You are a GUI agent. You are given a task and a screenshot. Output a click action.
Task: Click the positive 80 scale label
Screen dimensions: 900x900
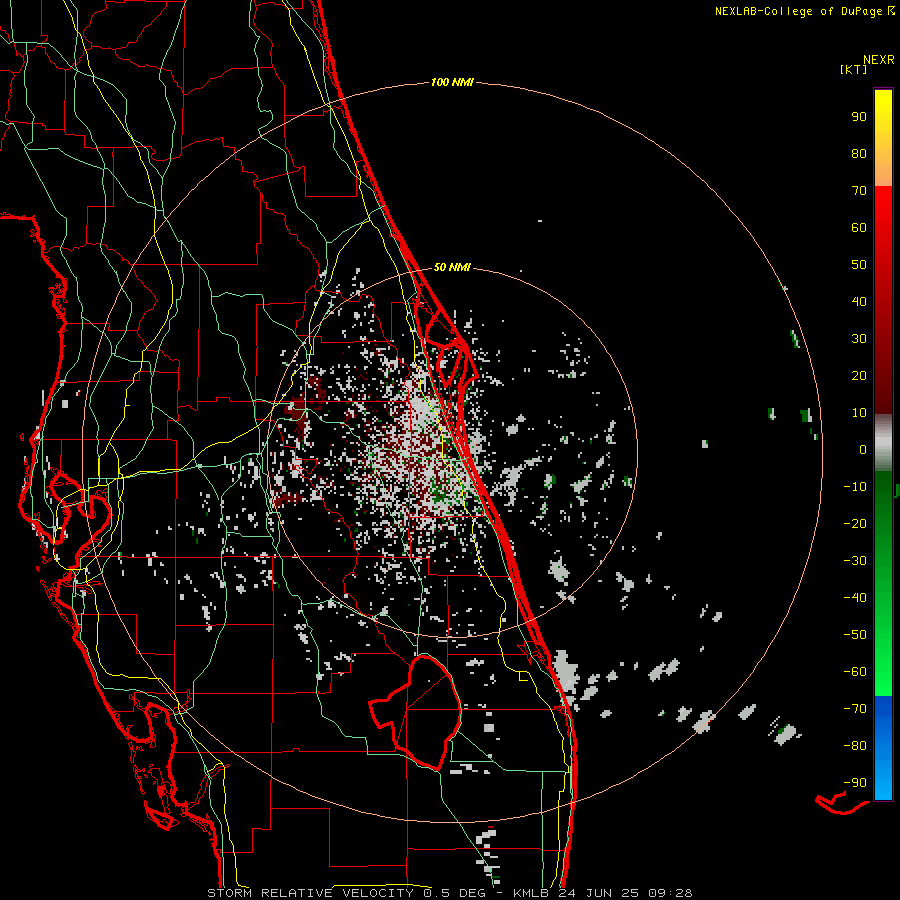tap(859, 154)
